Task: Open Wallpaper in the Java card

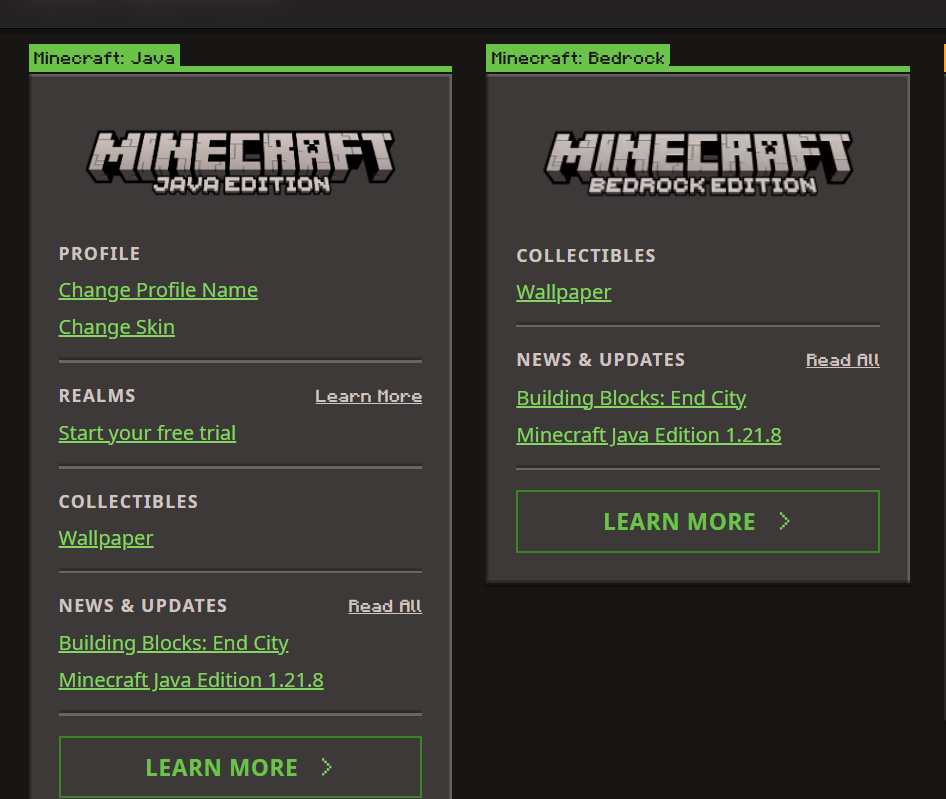Action: pos(106,538)
